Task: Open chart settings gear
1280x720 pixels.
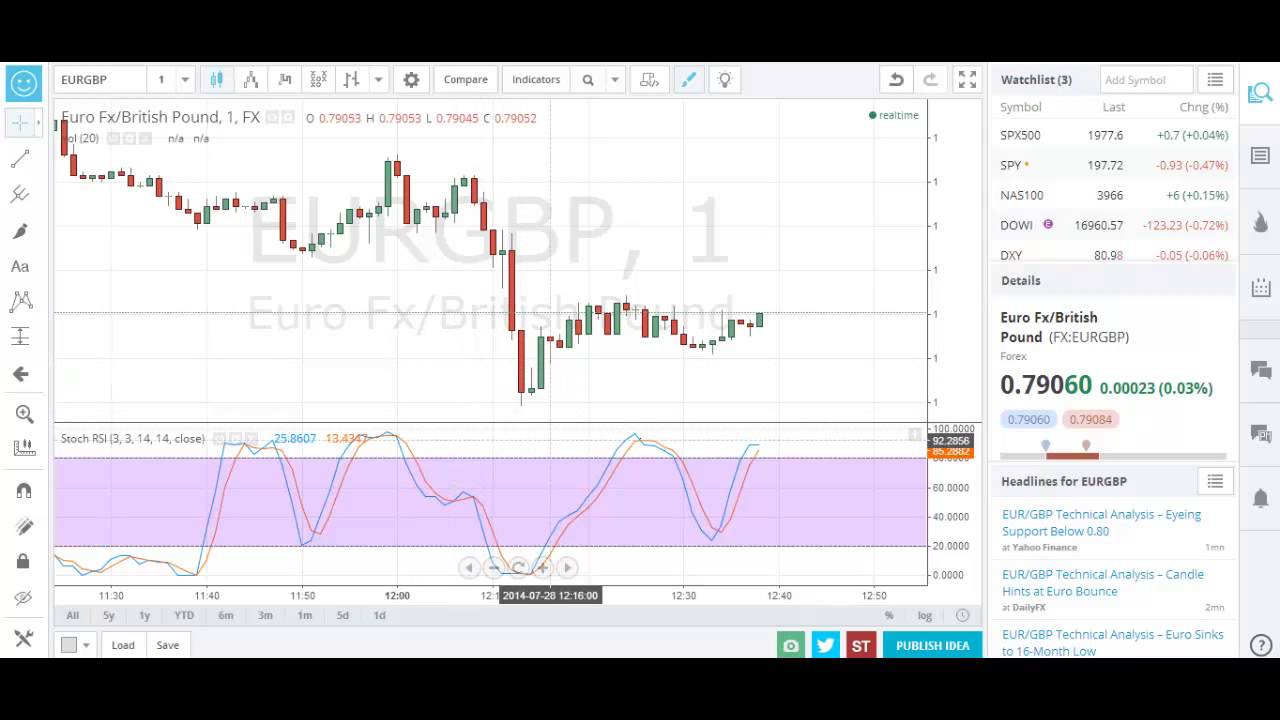Action: 411,80
